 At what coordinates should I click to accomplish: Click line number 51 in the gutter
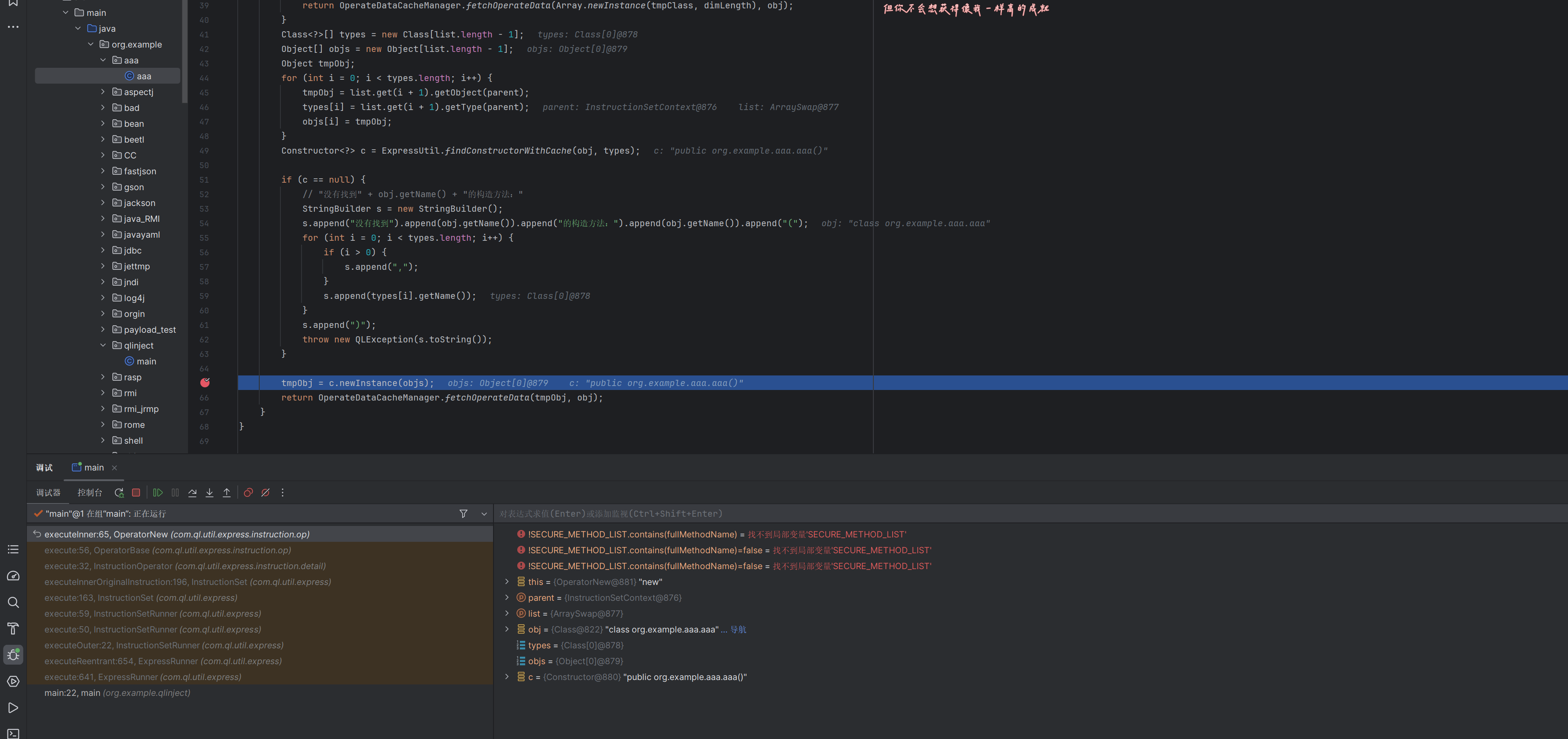pos(204,180)
